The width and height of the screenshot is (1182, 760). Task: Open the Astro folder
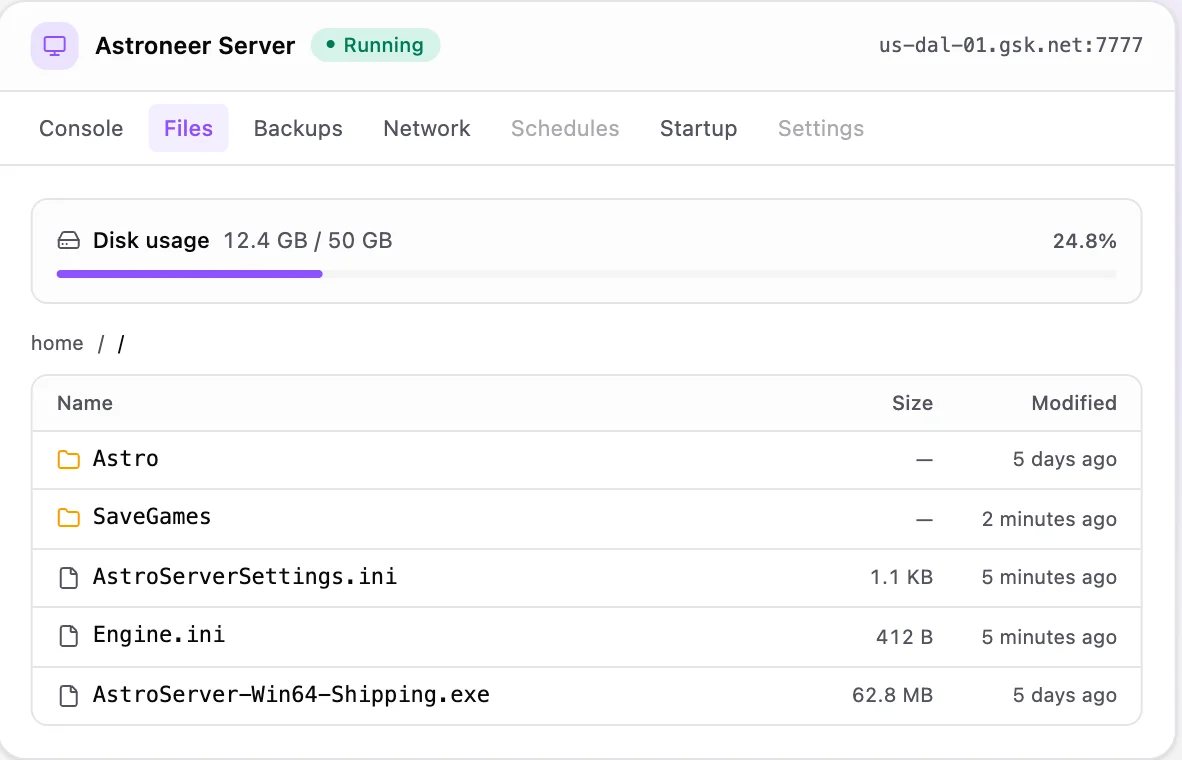coord(126,458)
